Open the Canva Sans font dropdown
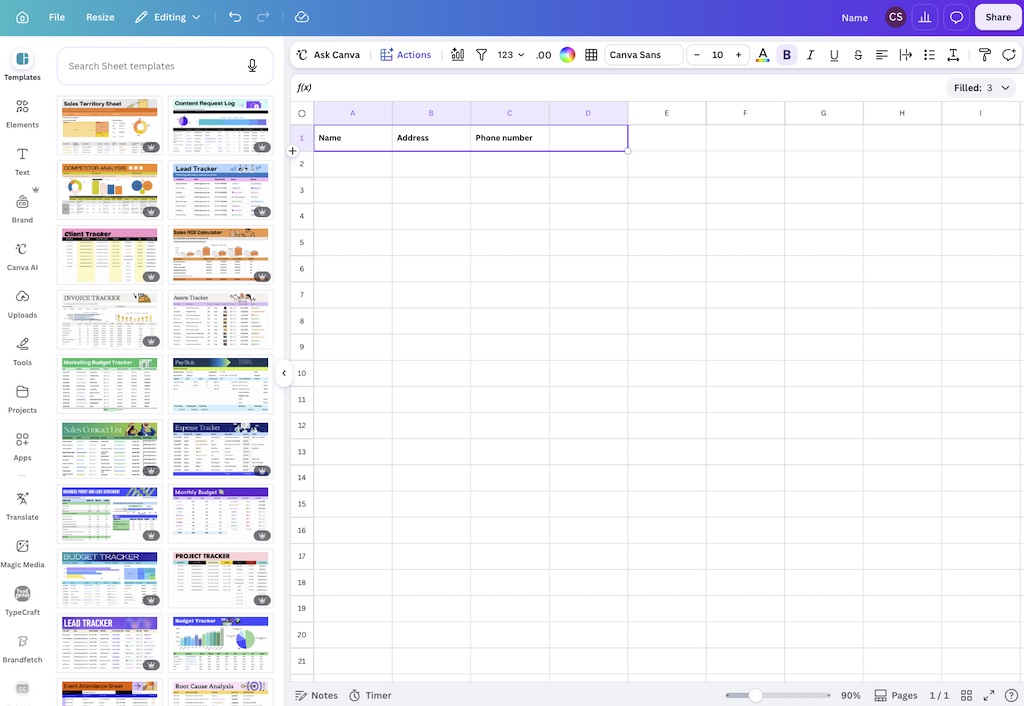This screenshot has width=1024, height=706. point(644,55)
